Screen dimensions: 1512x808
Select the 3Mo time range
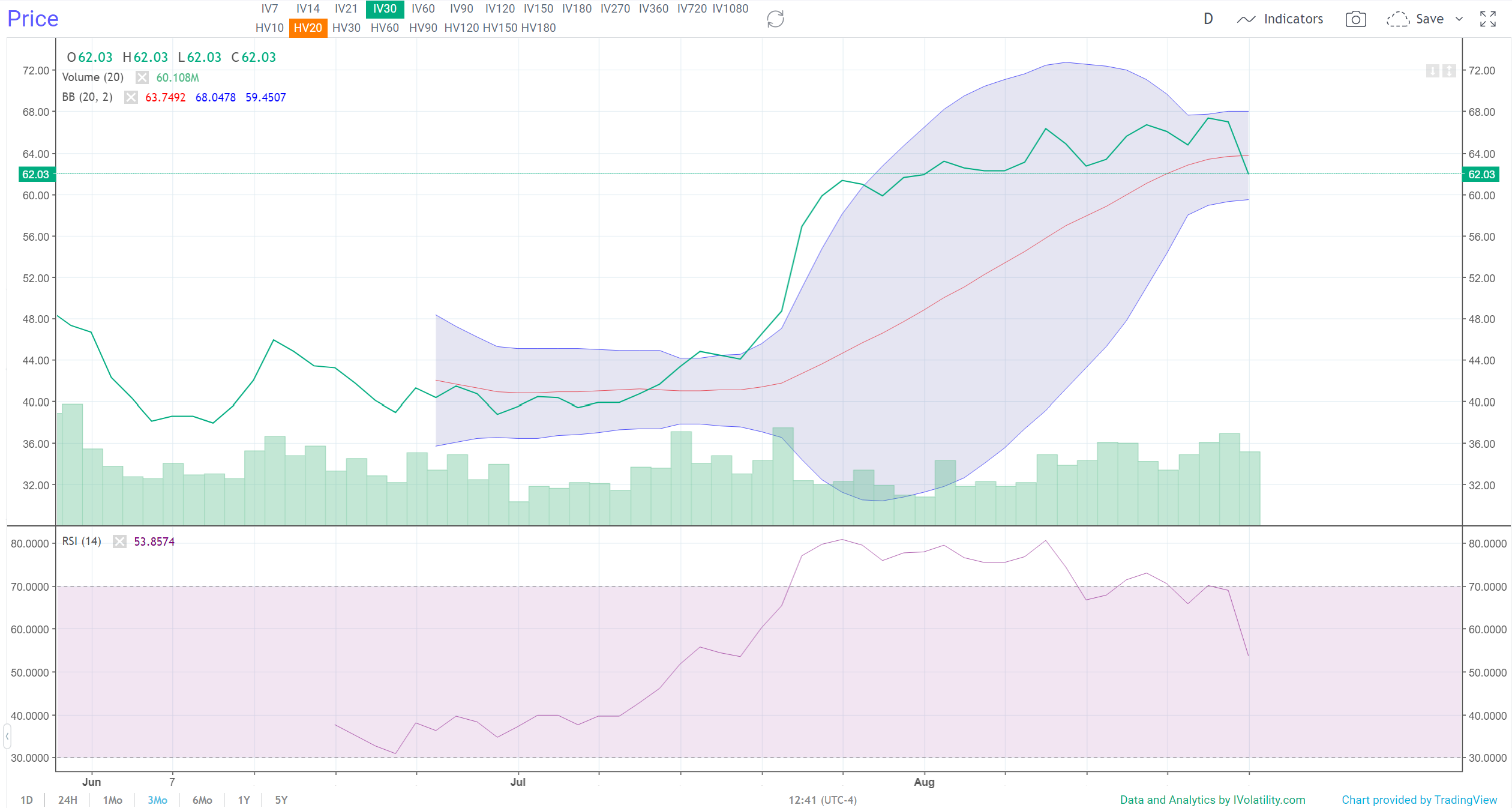[157, 800]
